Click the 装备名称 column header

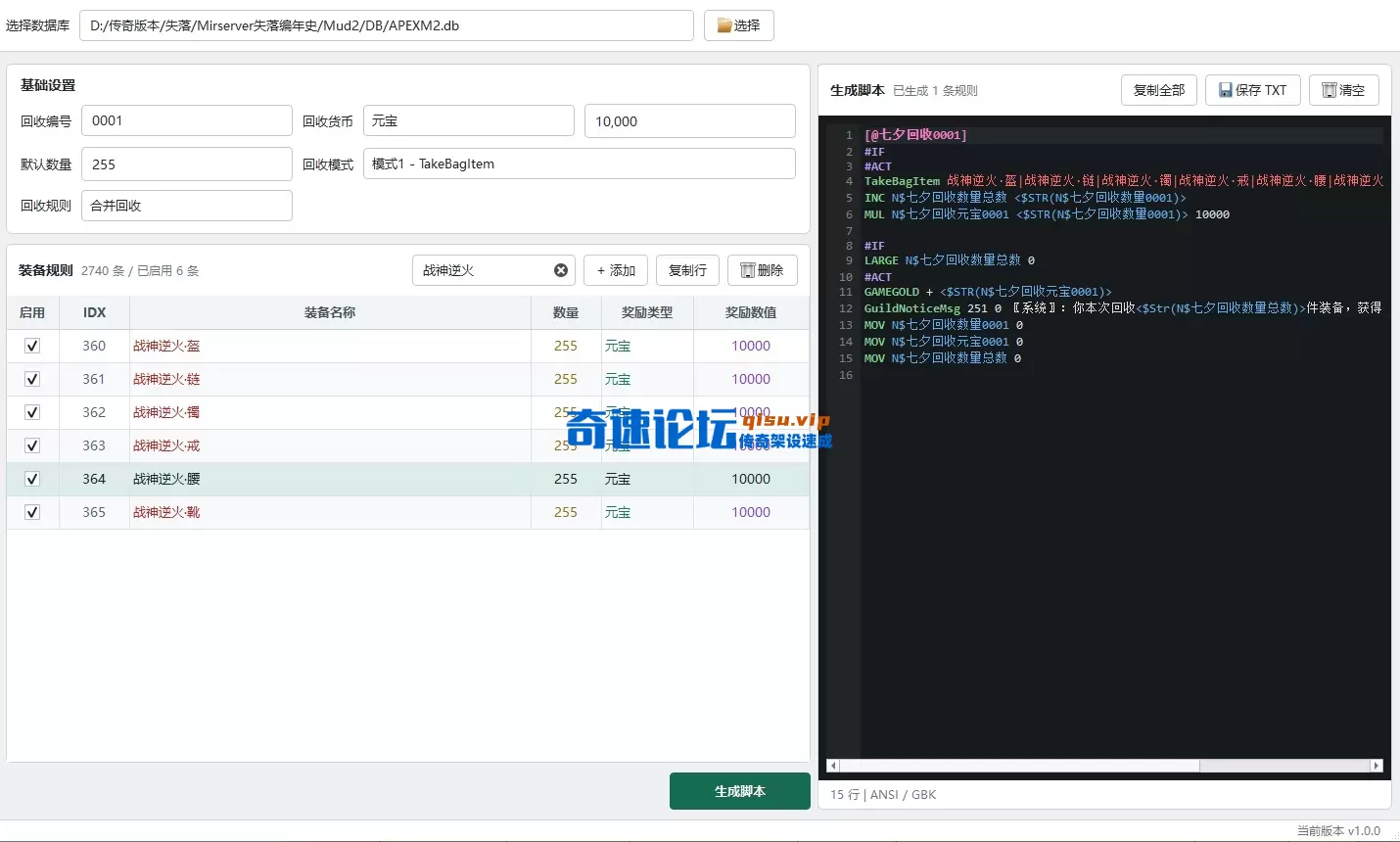330,312
